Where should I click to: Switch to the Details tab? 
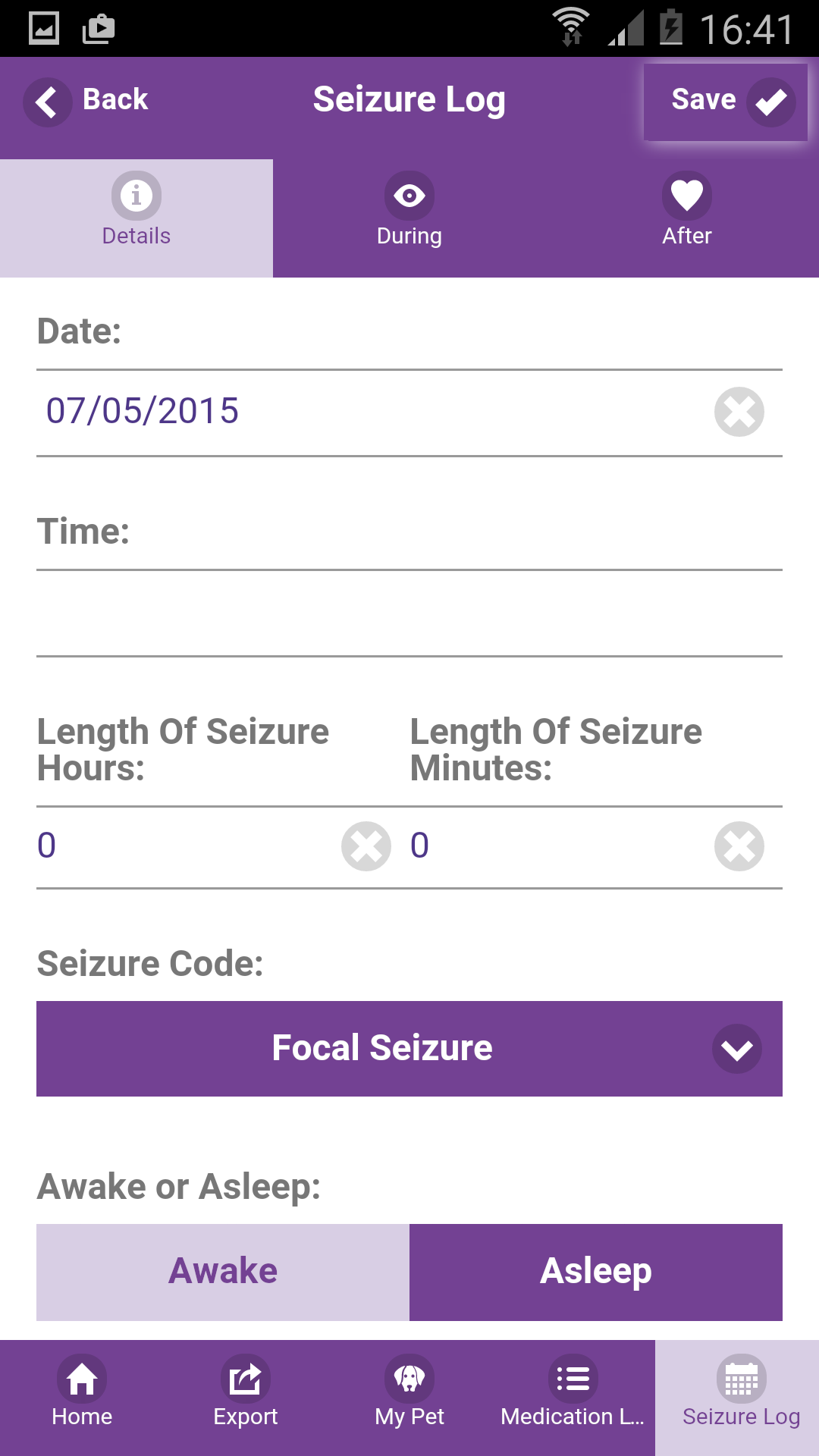click(x=136, y=218)
